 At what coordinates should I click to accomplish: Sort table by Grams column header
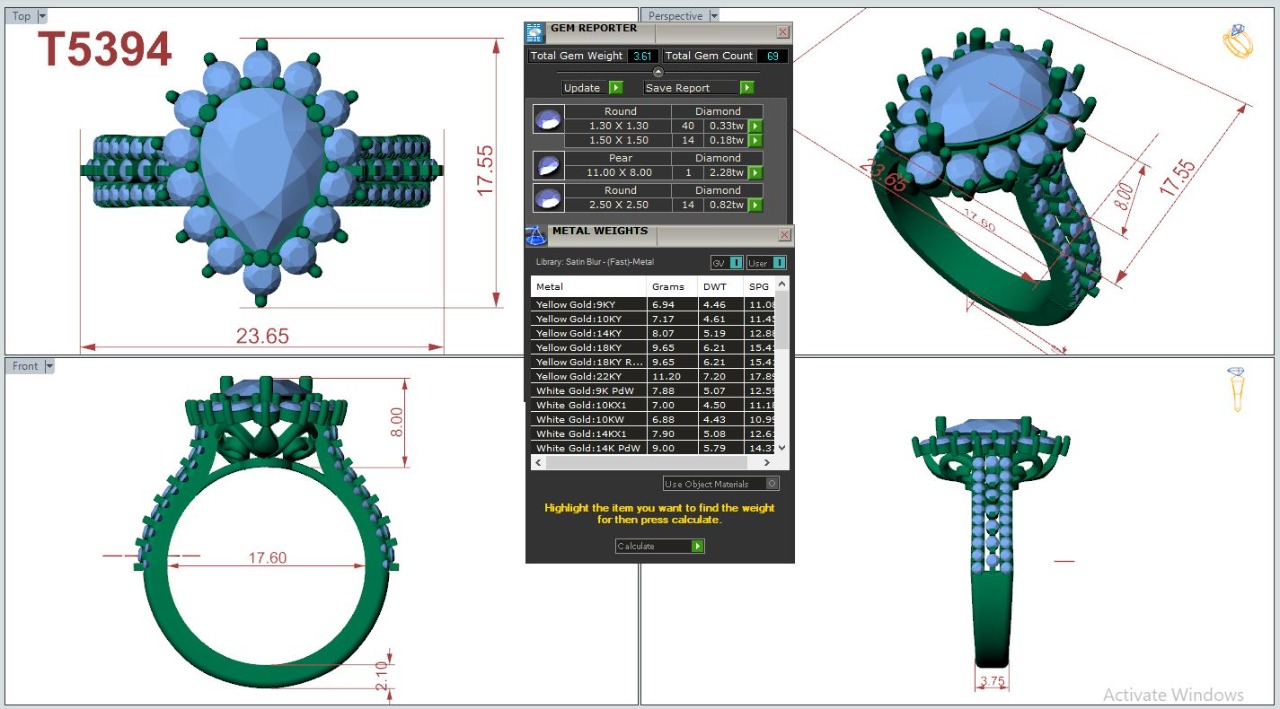tap(668, 287)
